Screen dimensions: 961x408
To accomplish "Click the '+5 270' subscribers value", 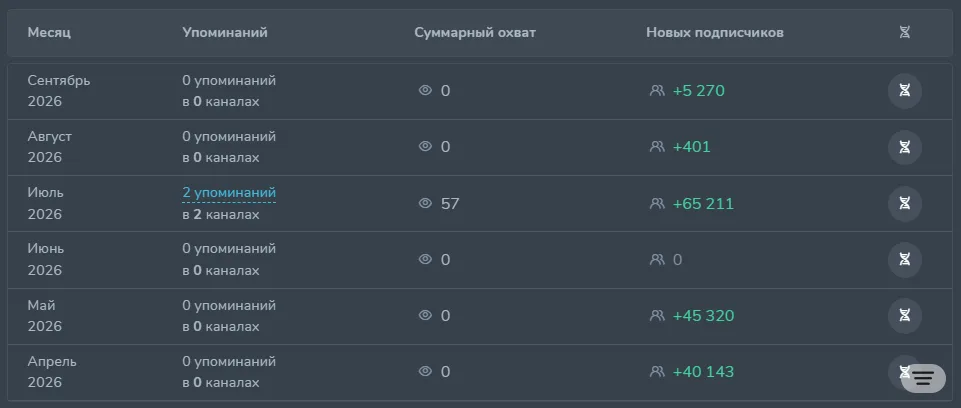I will (x=699, y=91).
